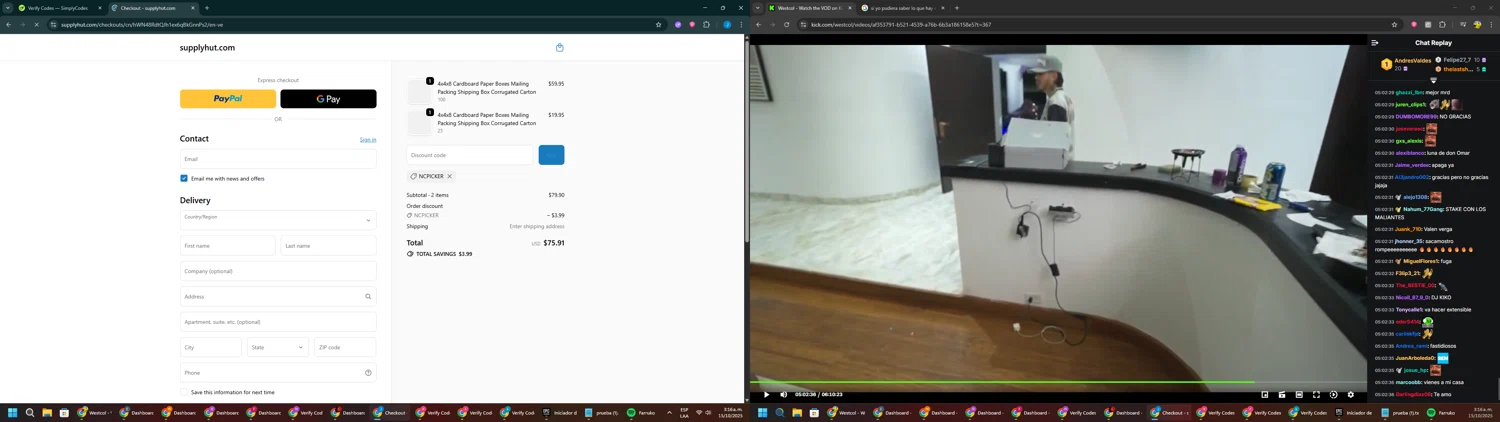Screen dimensions: 1500x422
Task: Pay with the PayPal express button
Action: tap(228, 99)
